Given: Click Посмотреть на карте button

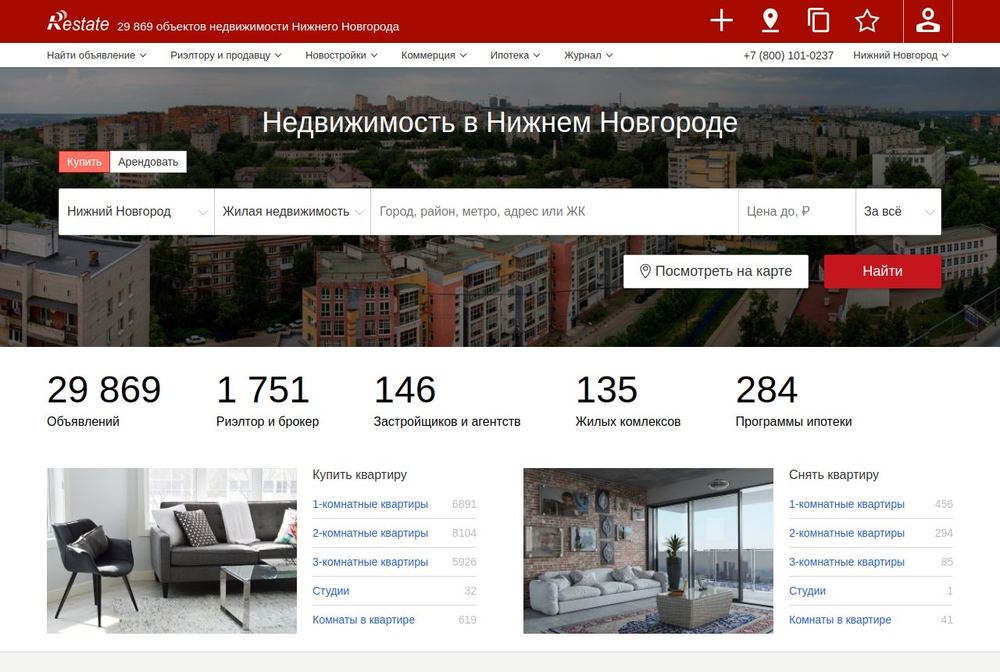Looking at the screenshot, I should [716, 272].
